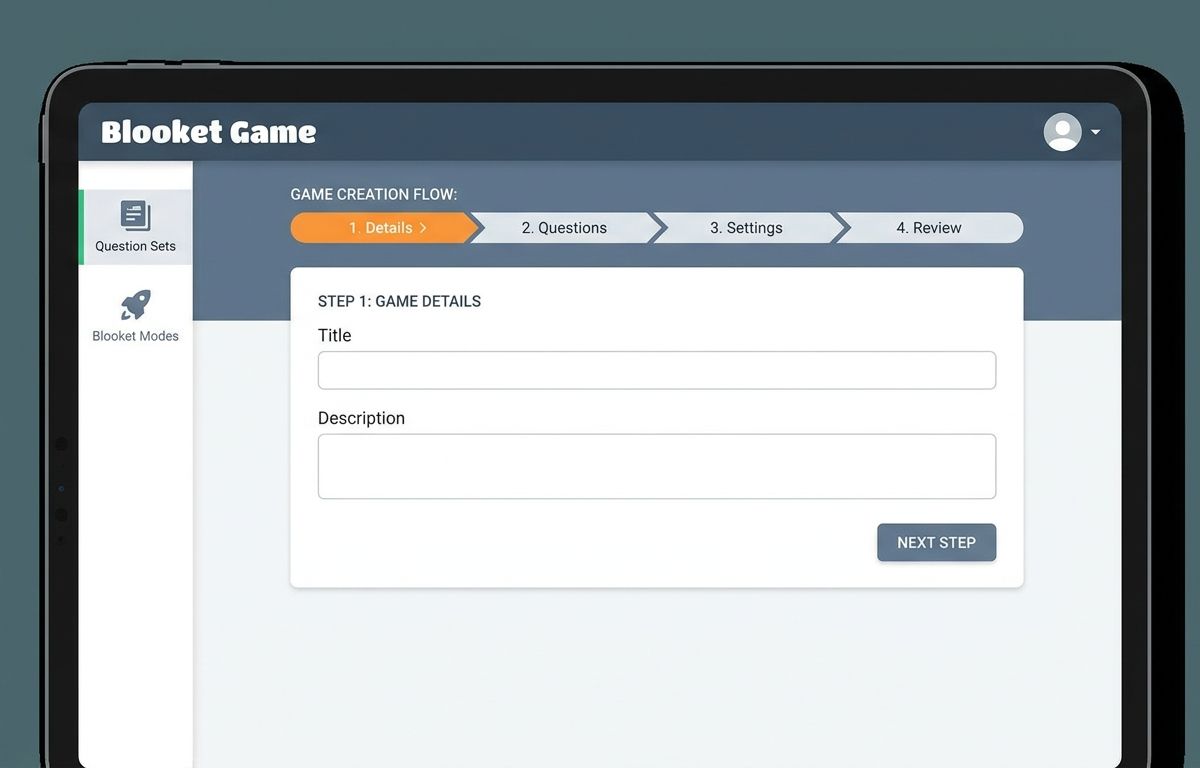Click the "Question Sets" label text
Screen dimensions: 1200x768
tap(135, 246)
